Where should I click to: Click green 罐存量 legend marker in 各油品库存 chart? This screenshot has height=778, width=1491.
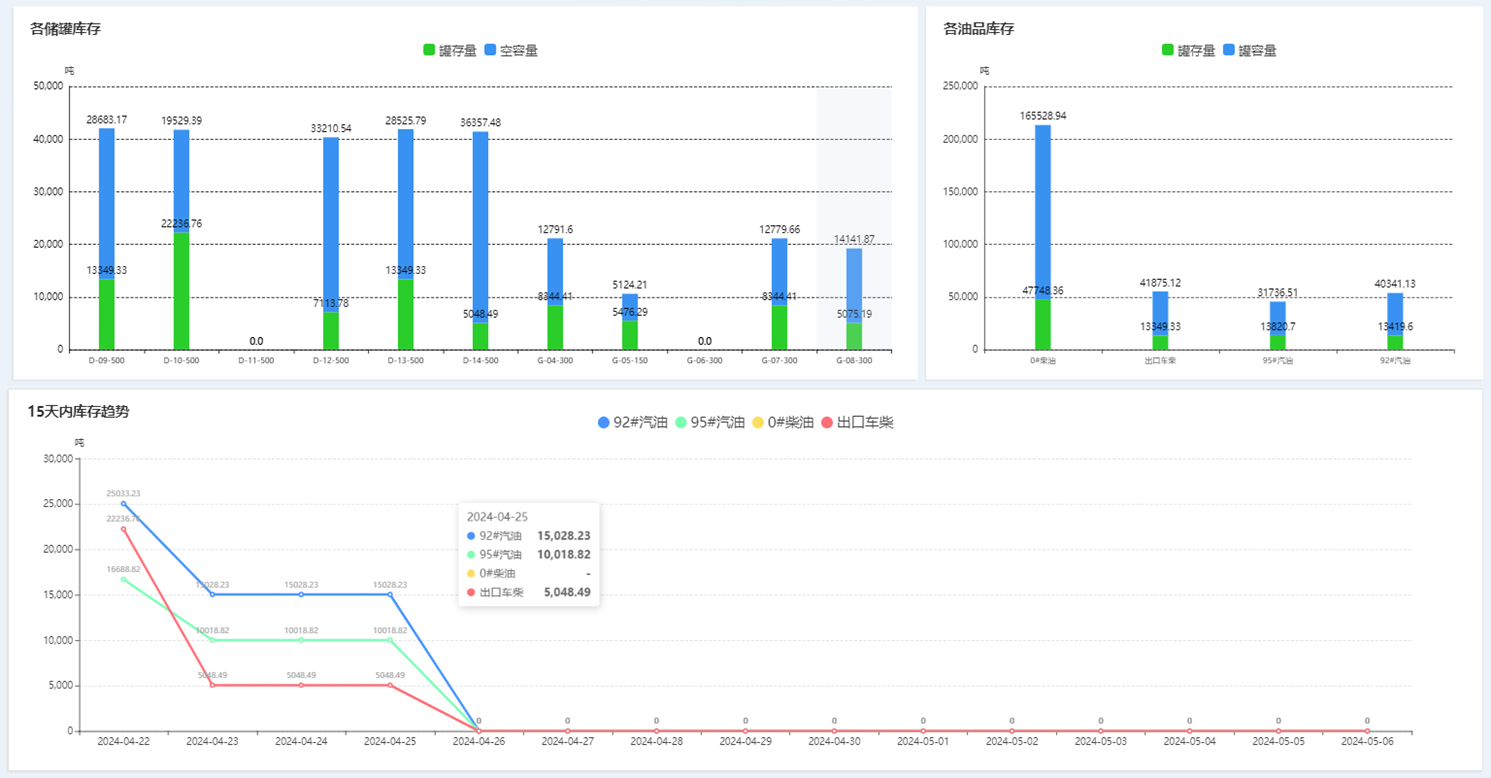[x=1168, y=50]
